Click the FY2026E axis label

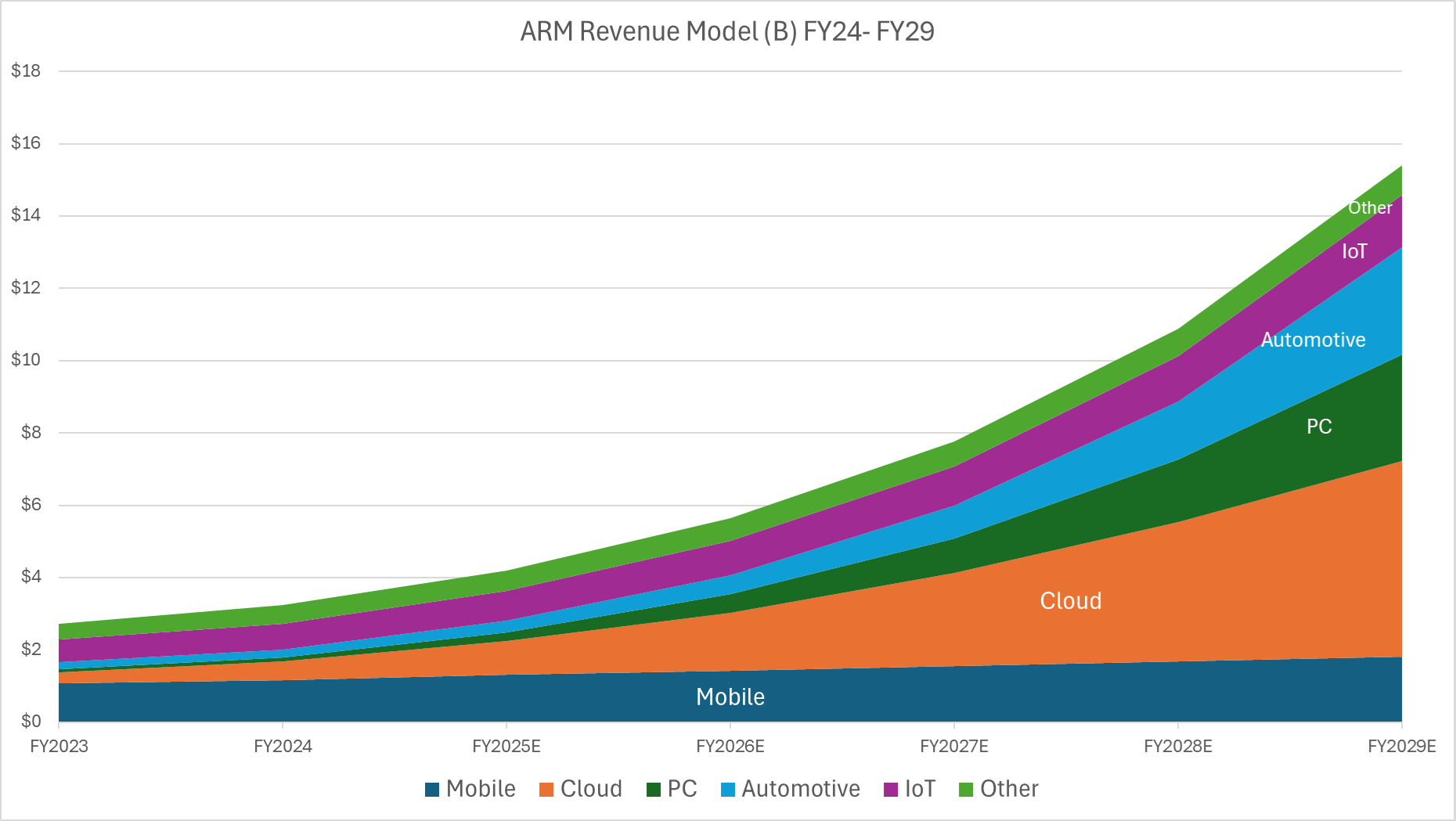(x=730, y=747)
